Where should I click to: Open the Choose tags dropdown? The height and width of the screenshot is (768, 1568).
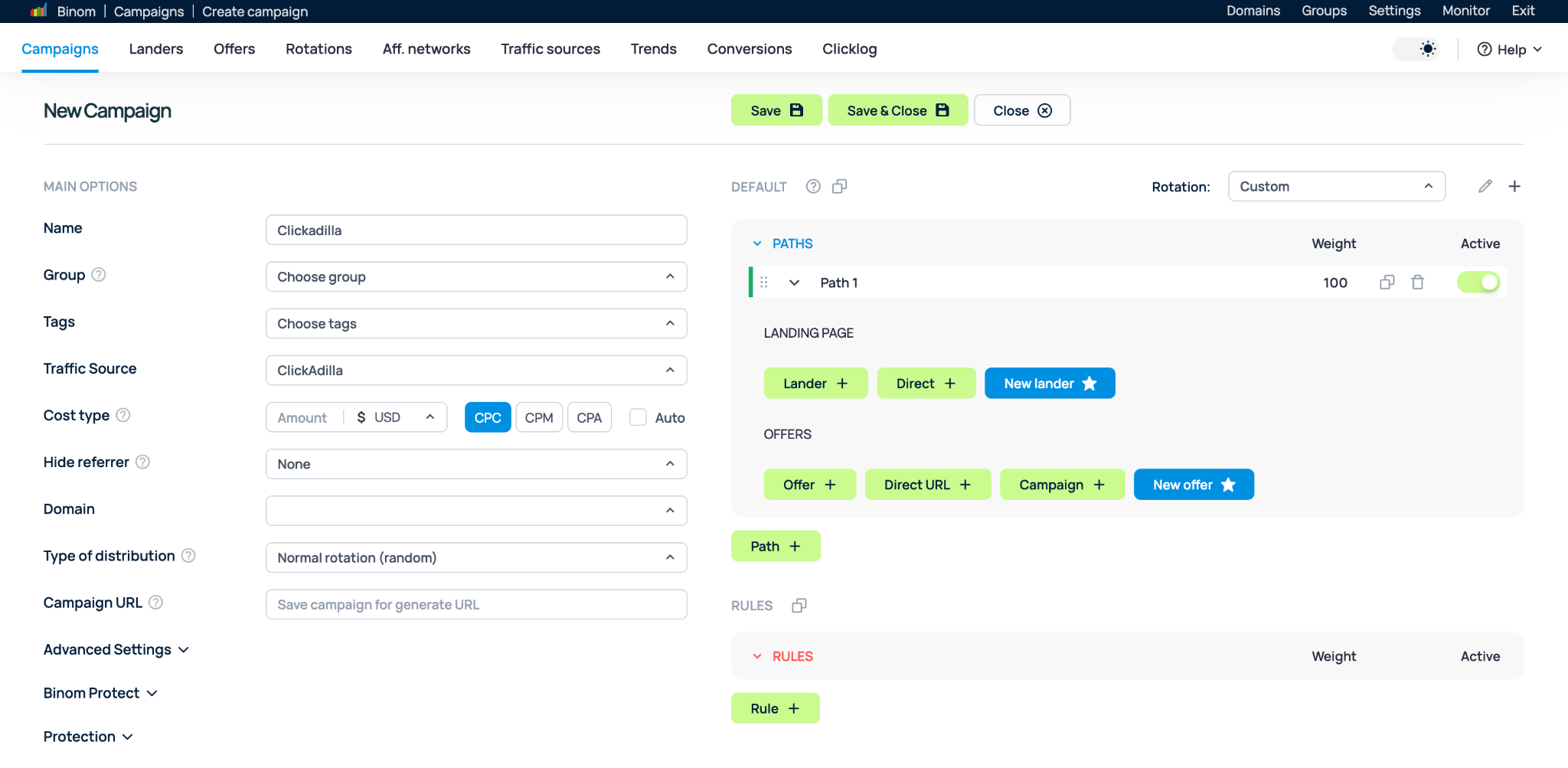tap(475, 323)
